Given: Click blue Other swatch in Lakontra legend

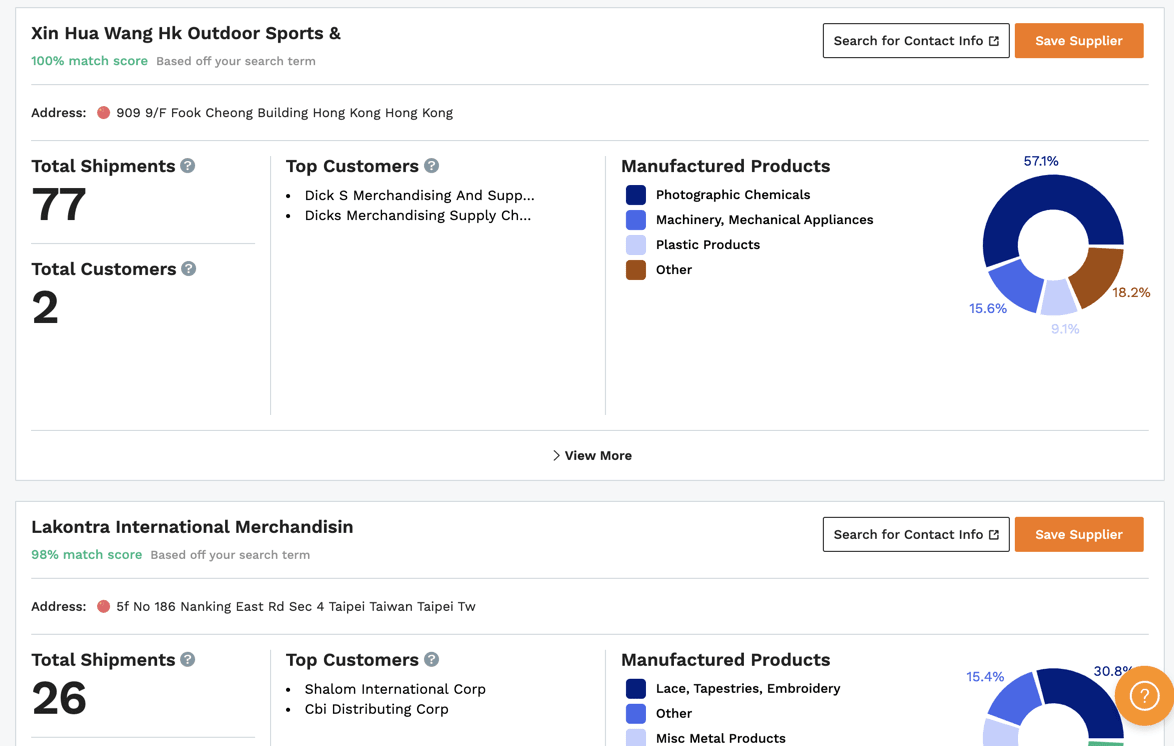Looking at the screenshot, I should [636, 713].
